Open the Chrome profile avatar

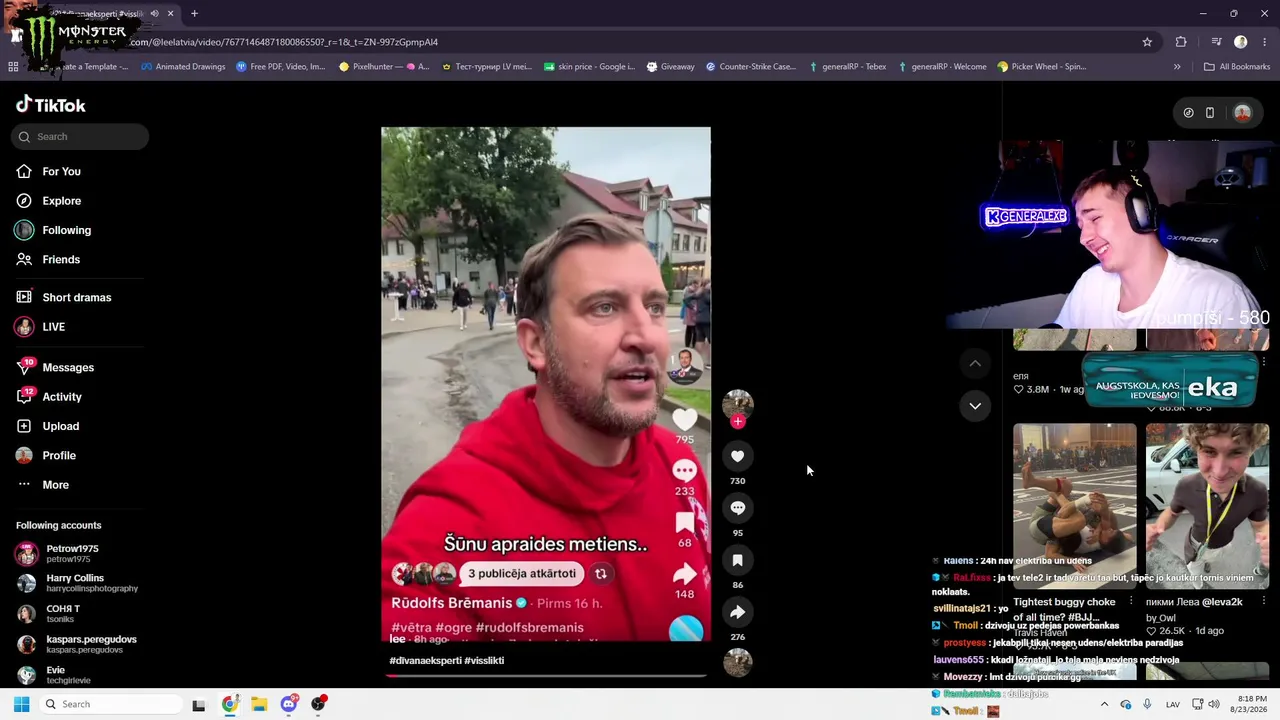point(1241,42)
